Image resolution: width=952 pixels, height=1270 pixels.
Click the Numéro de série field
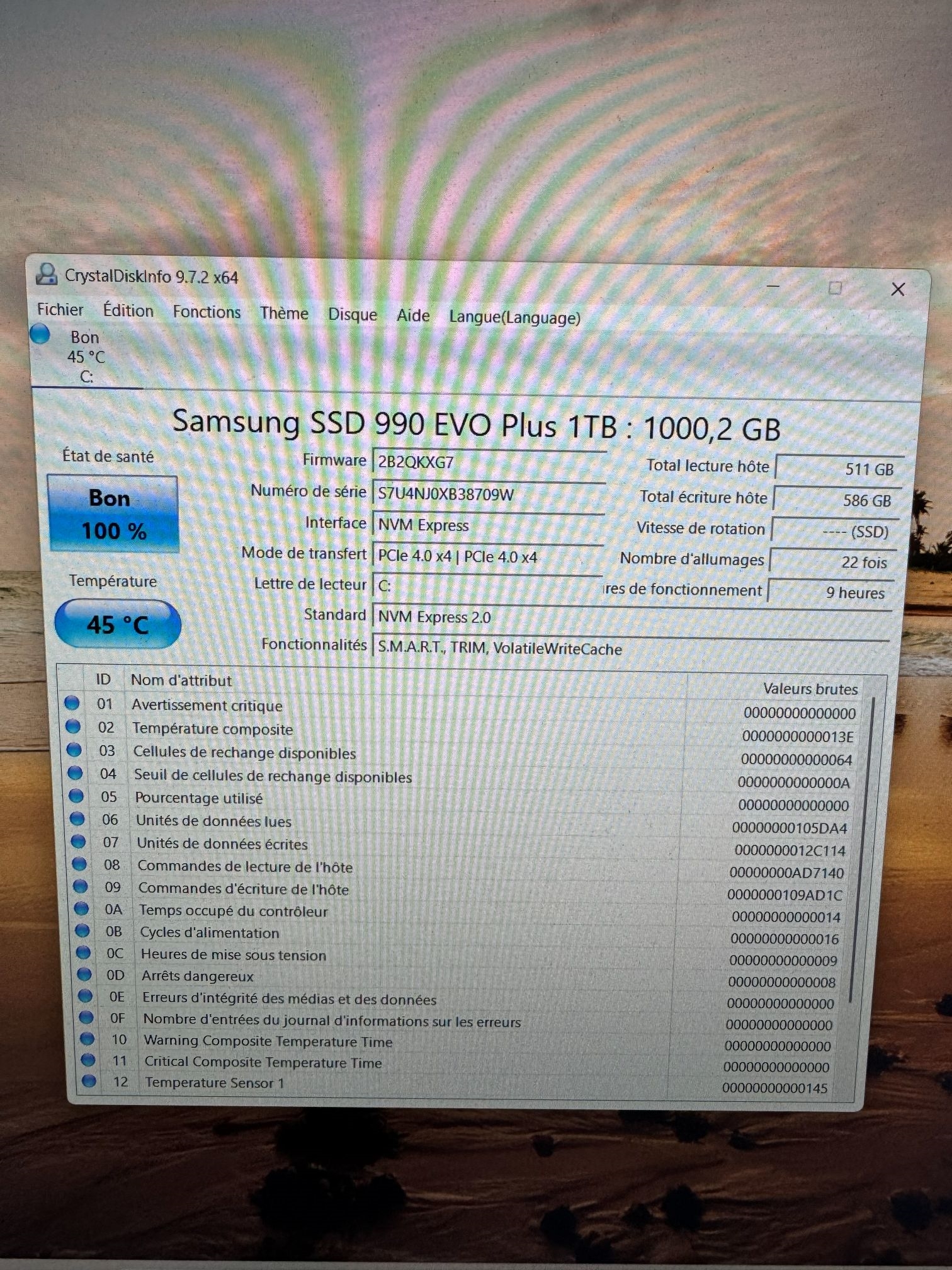488,494
